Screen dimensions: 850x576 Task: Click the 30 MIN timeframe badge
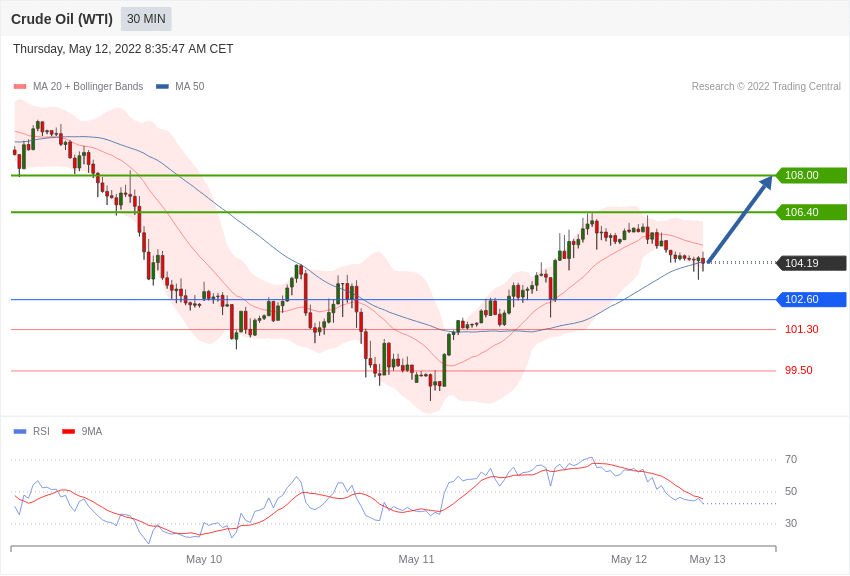coord(146,19)
